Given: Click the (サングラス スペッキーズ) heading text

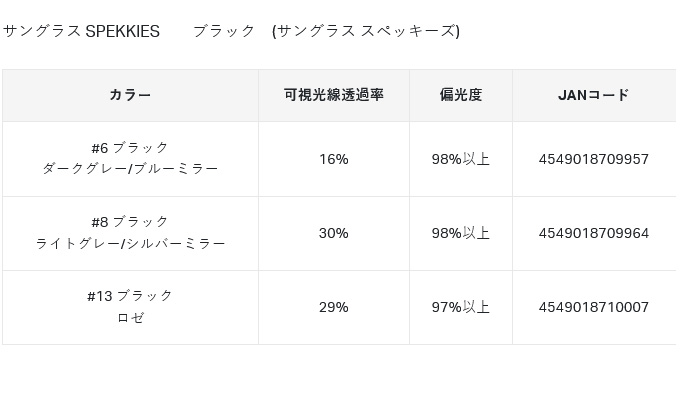Looking at the screenshot, I should click(365, 31).
